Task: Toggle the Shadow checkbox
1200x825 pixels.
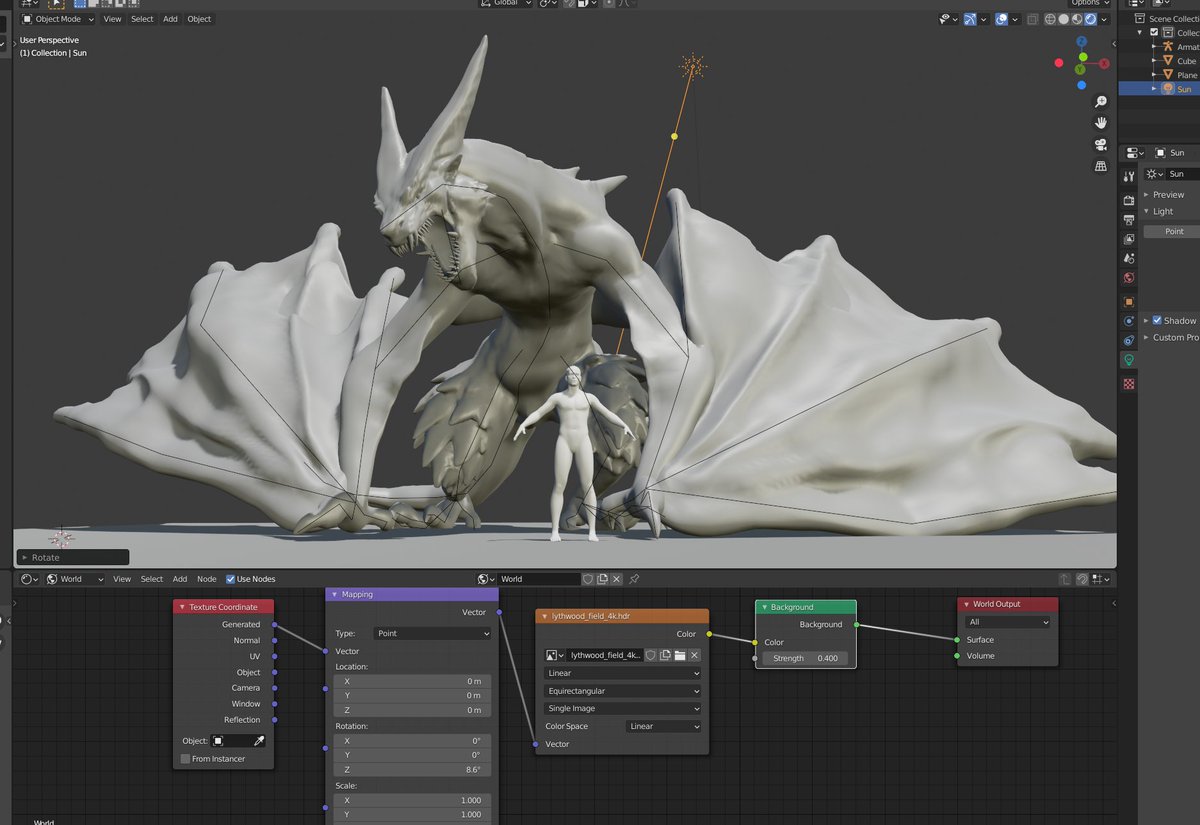Action: pos(1157,321)
